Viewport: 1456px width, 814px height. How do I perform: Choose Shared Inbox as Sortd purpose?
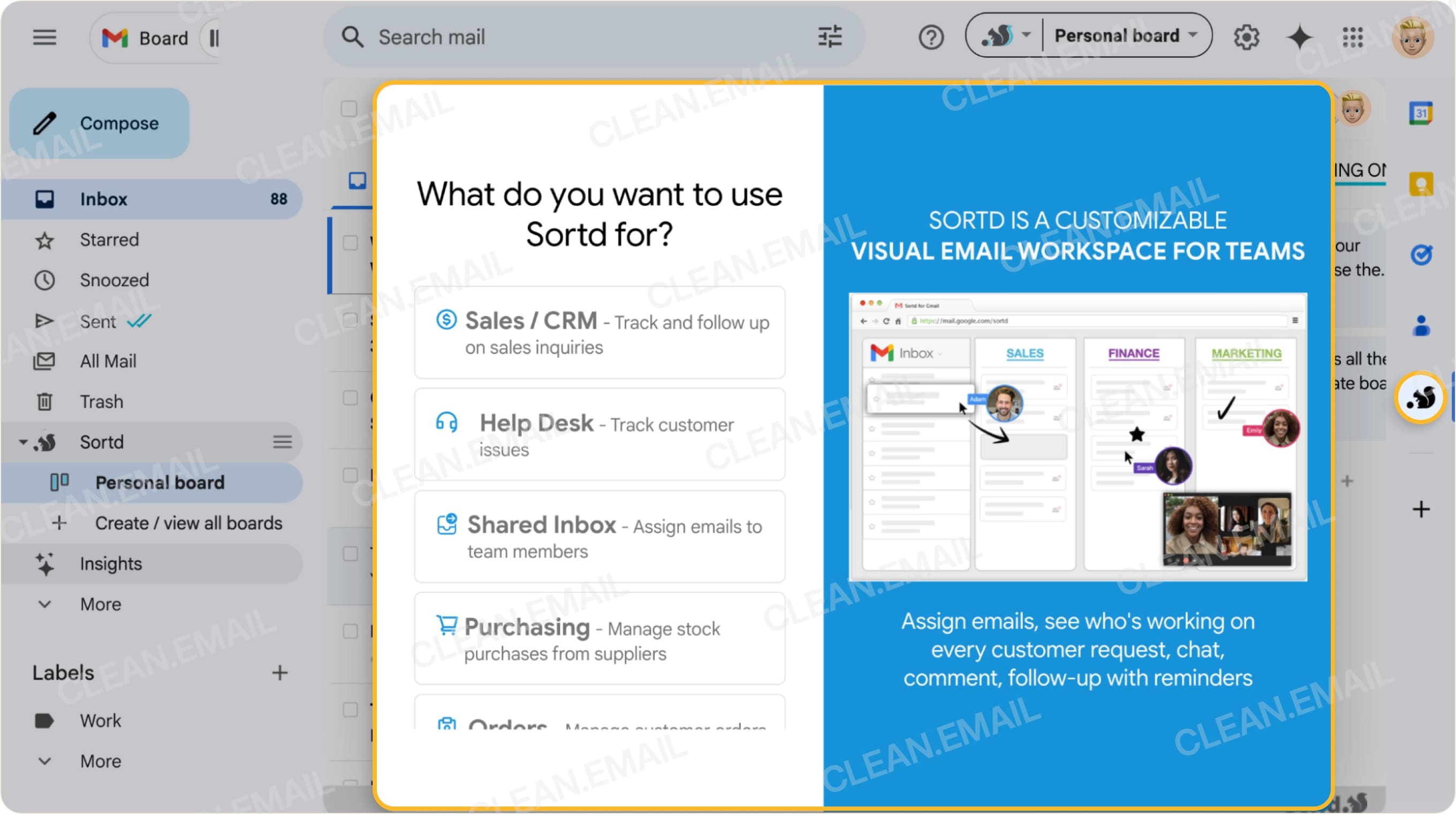599,537
